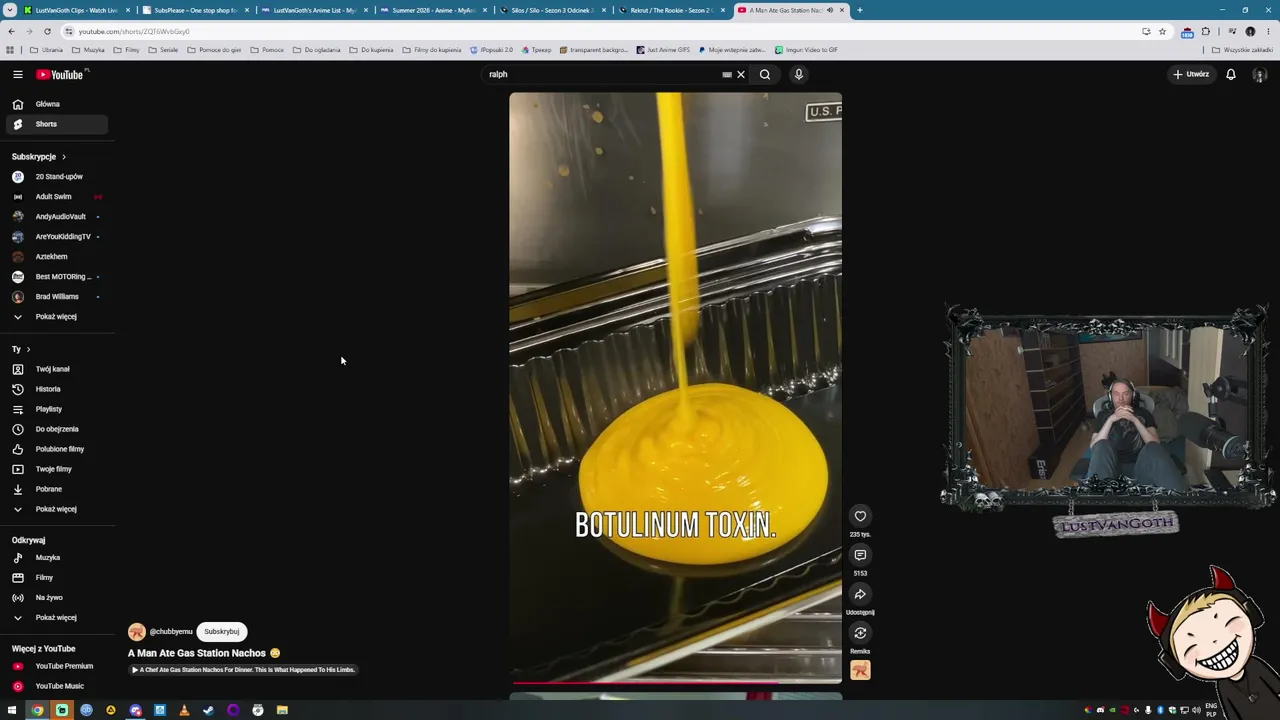The width and height of the screenshot is (1280, 720).
Task: Expand the Subskrypcje section
Action: tap(39, 157)
